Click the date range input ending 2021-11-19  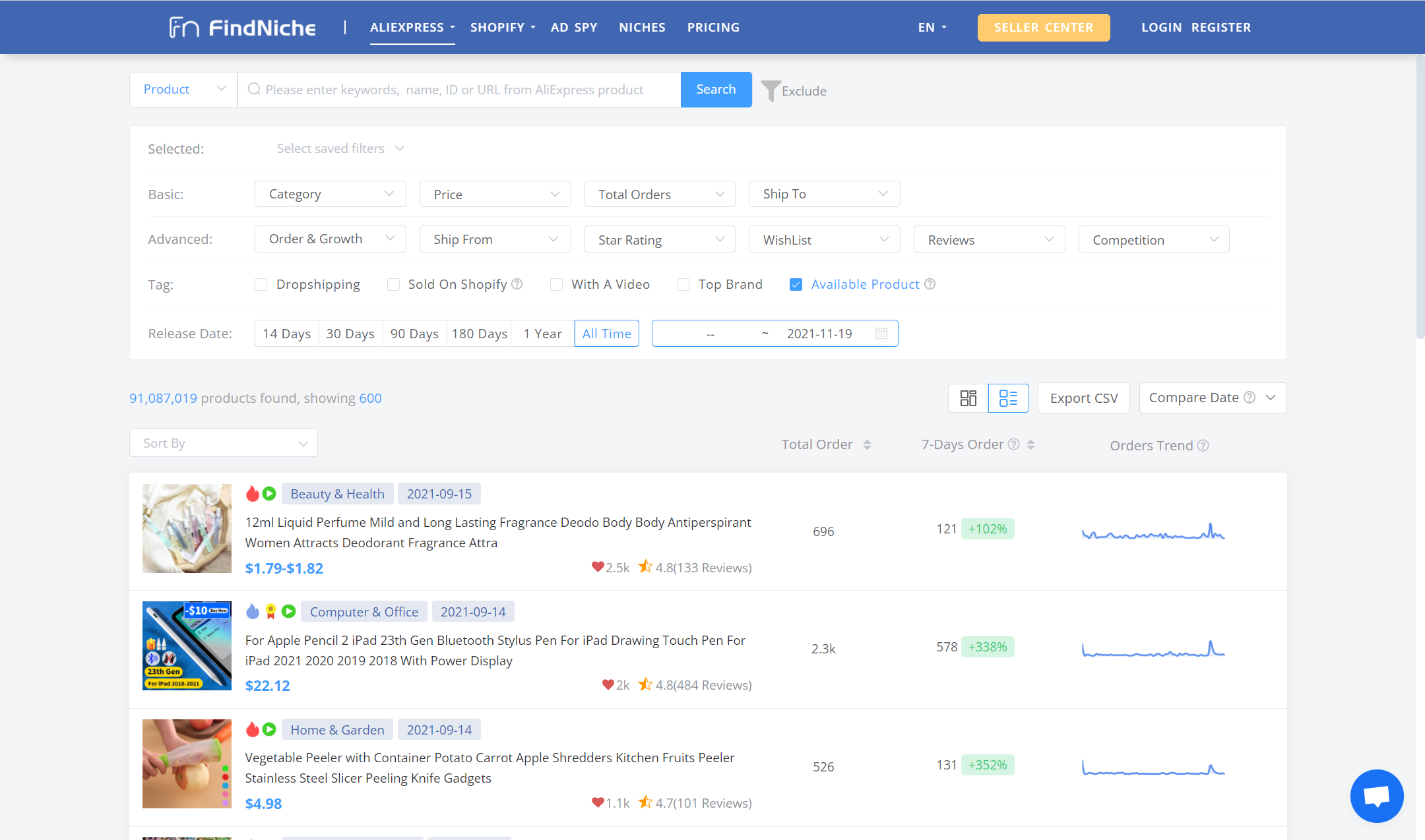pyautogui.click(x=775, y=334)
